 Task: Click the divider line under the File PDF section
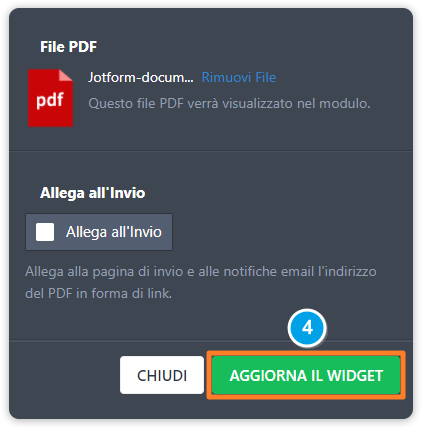coord(211,151)
